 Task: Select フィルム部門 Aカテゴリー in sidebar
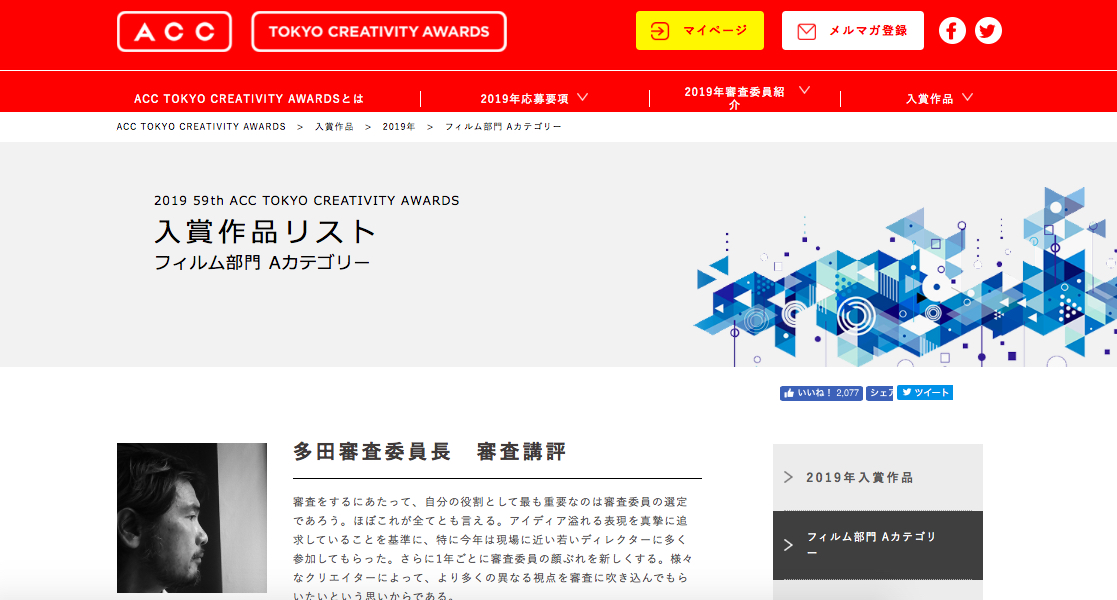878,545
